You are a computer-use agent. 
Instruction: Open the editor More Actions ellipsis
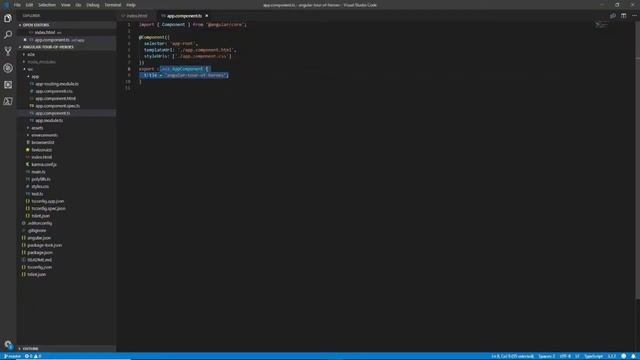click(634, 16)
